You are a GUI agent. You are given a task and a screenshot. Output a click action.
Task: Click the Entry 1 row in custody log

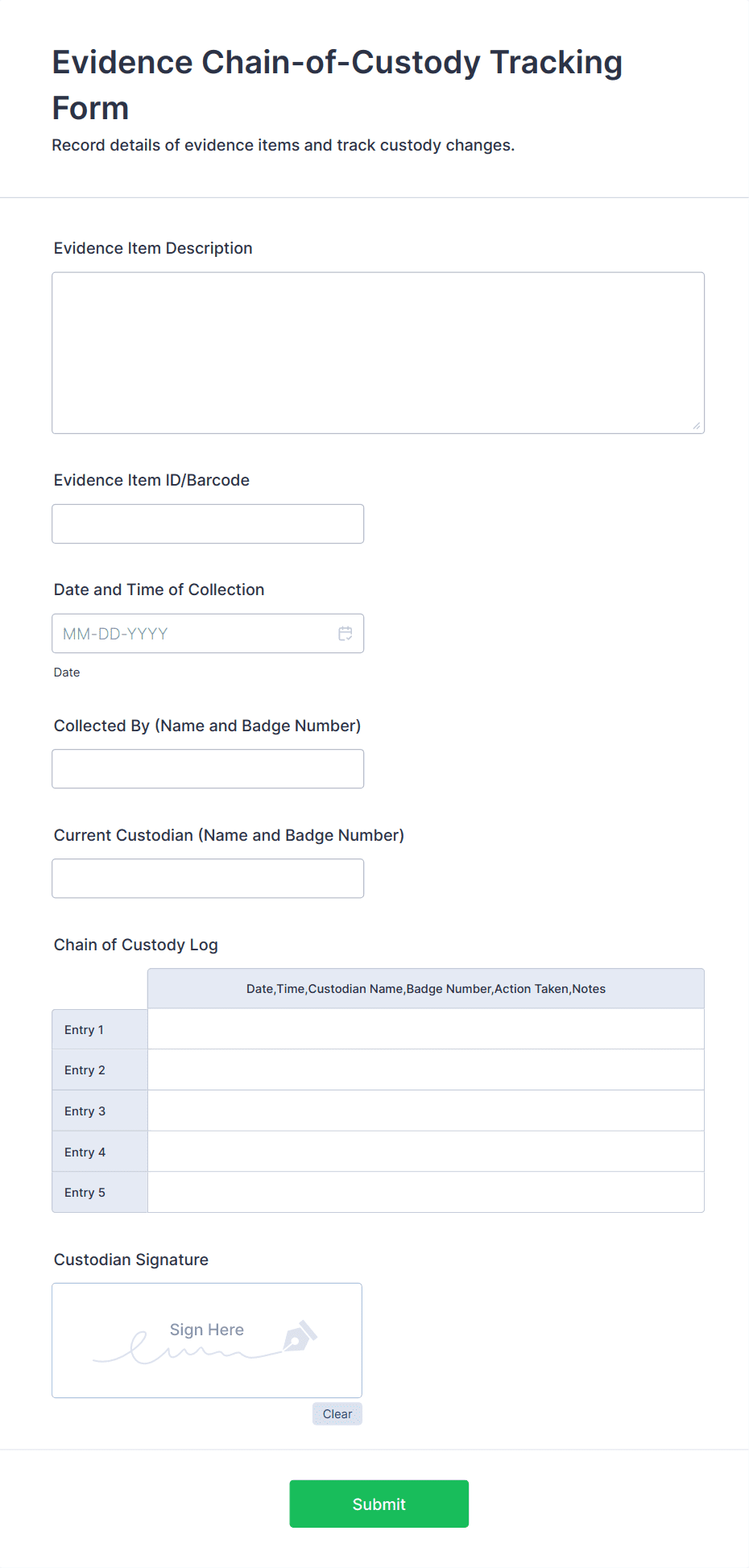(x=425, y=1028)
